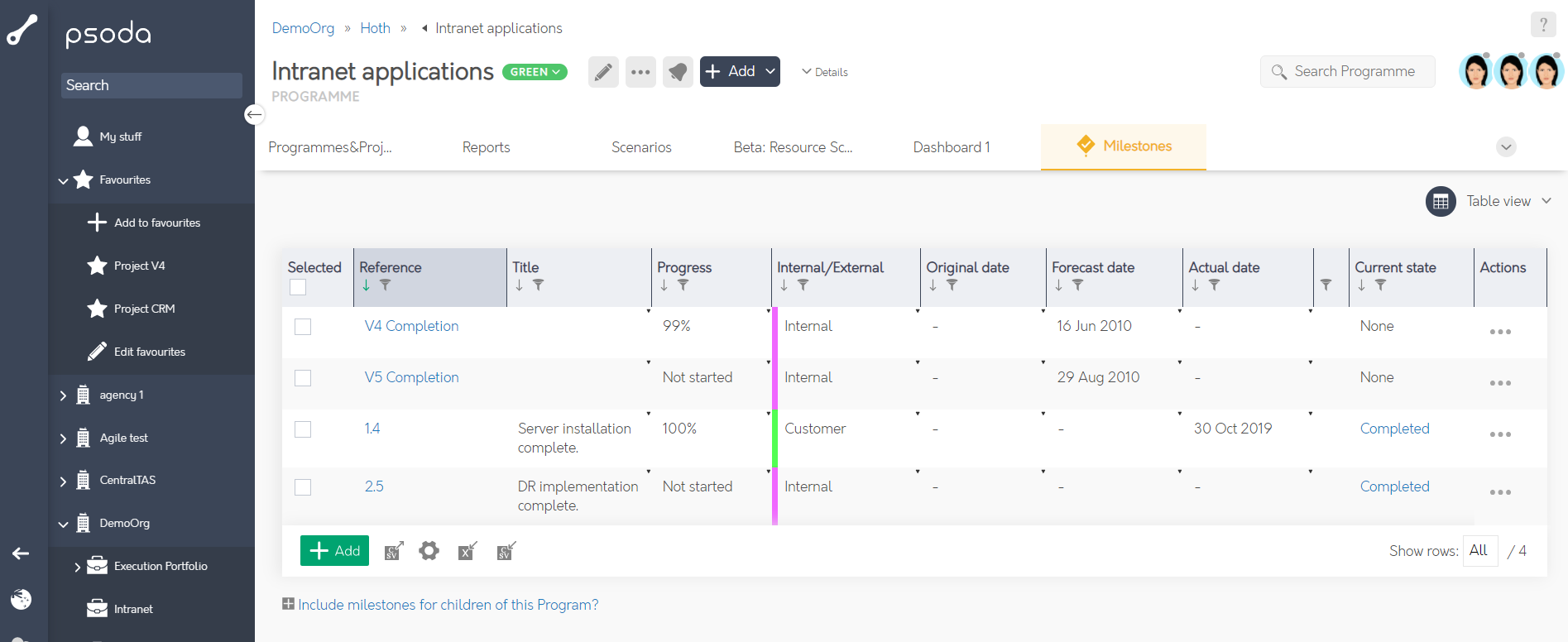
Task: Open actions menu for V4 Completion row
Action: [x=1499, y=332]
